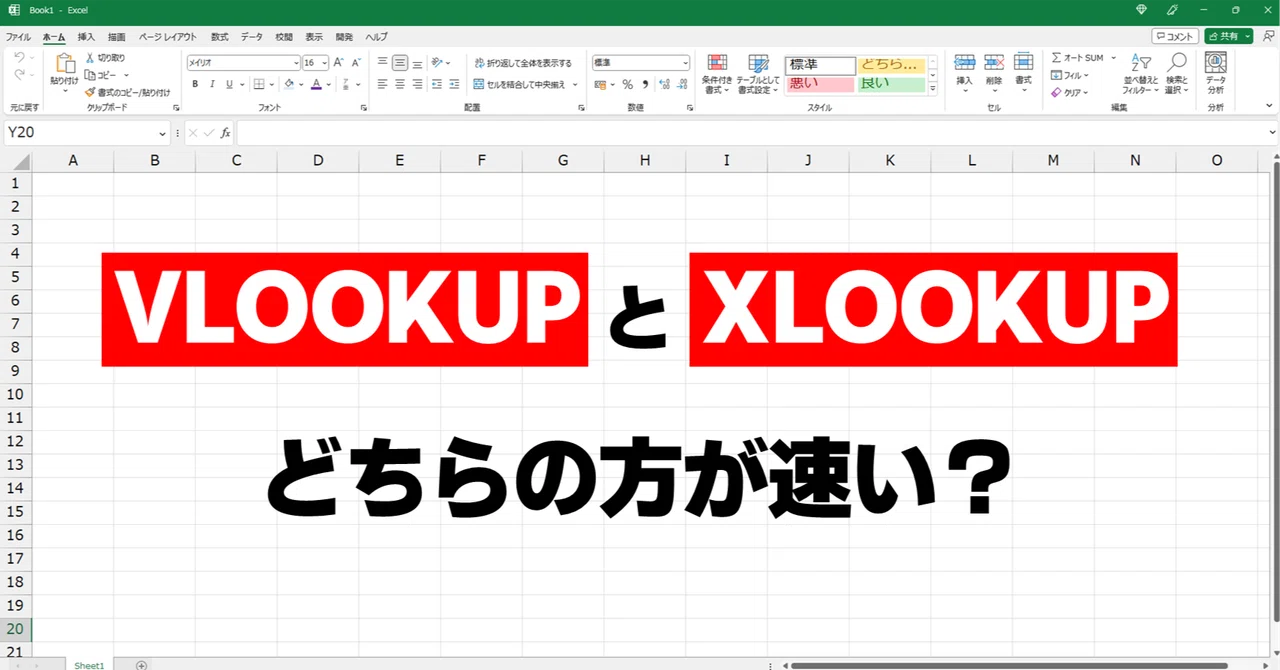Decrease font size with small A icon
1280x670 pixels.
[x=355, y=62]
